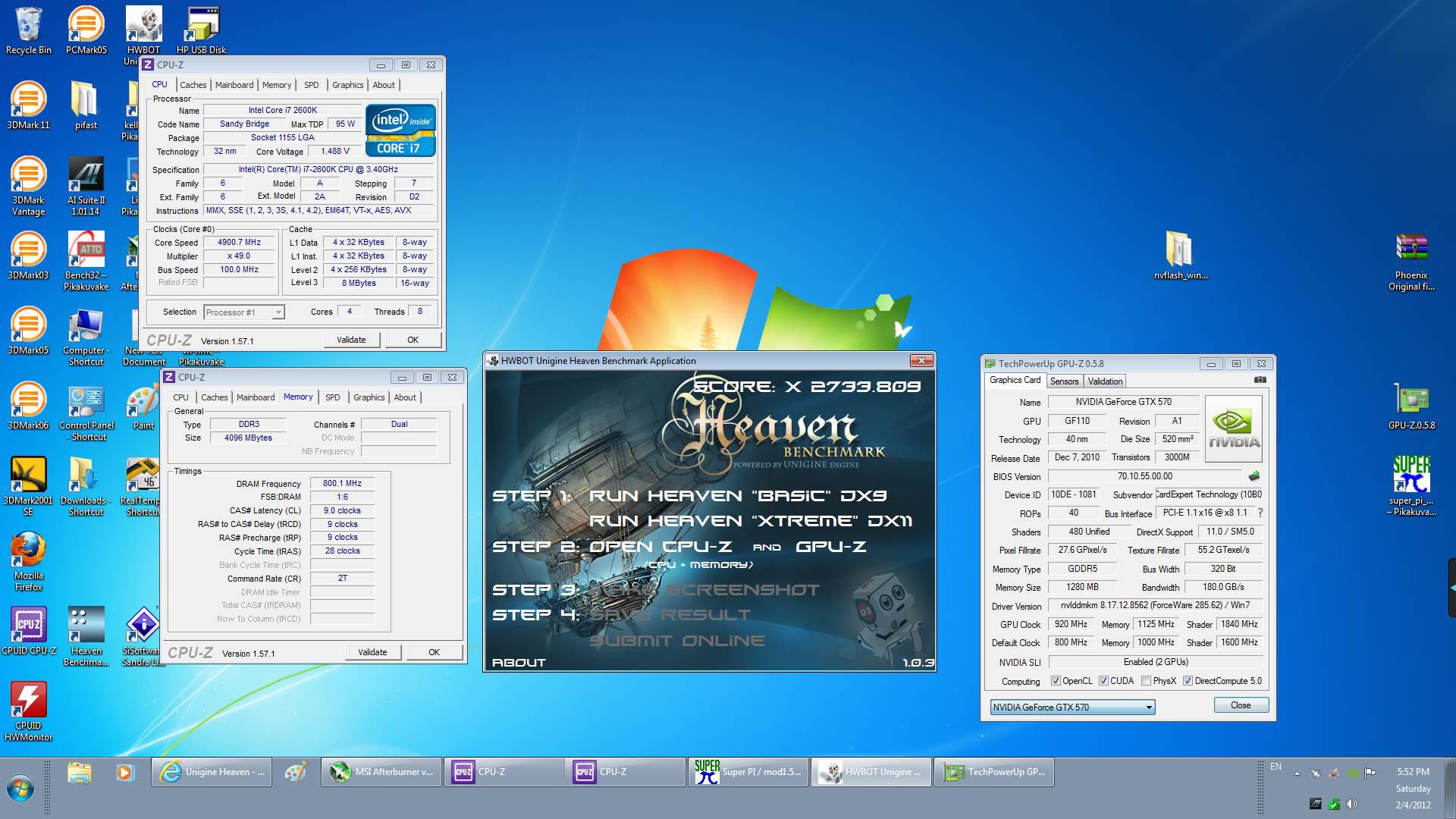Open Computer shortcut icon
This screenshot has width=1456, height=819.
pyautogui.click(x=86, y=336)
